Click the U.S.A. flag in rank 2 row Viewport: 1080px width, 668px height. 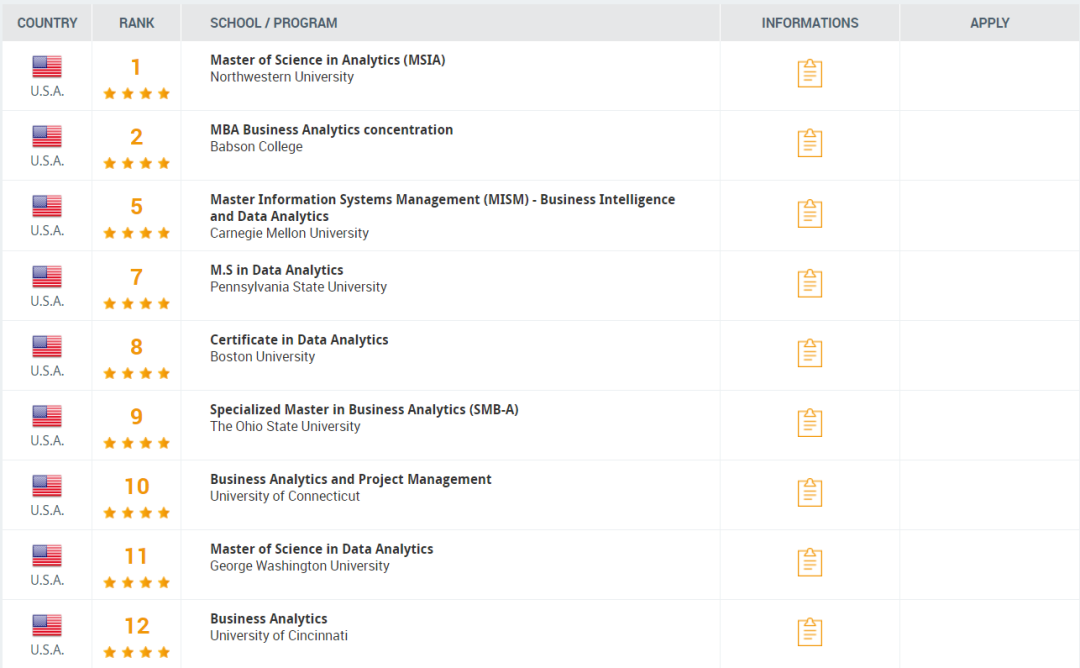point(47,136)
